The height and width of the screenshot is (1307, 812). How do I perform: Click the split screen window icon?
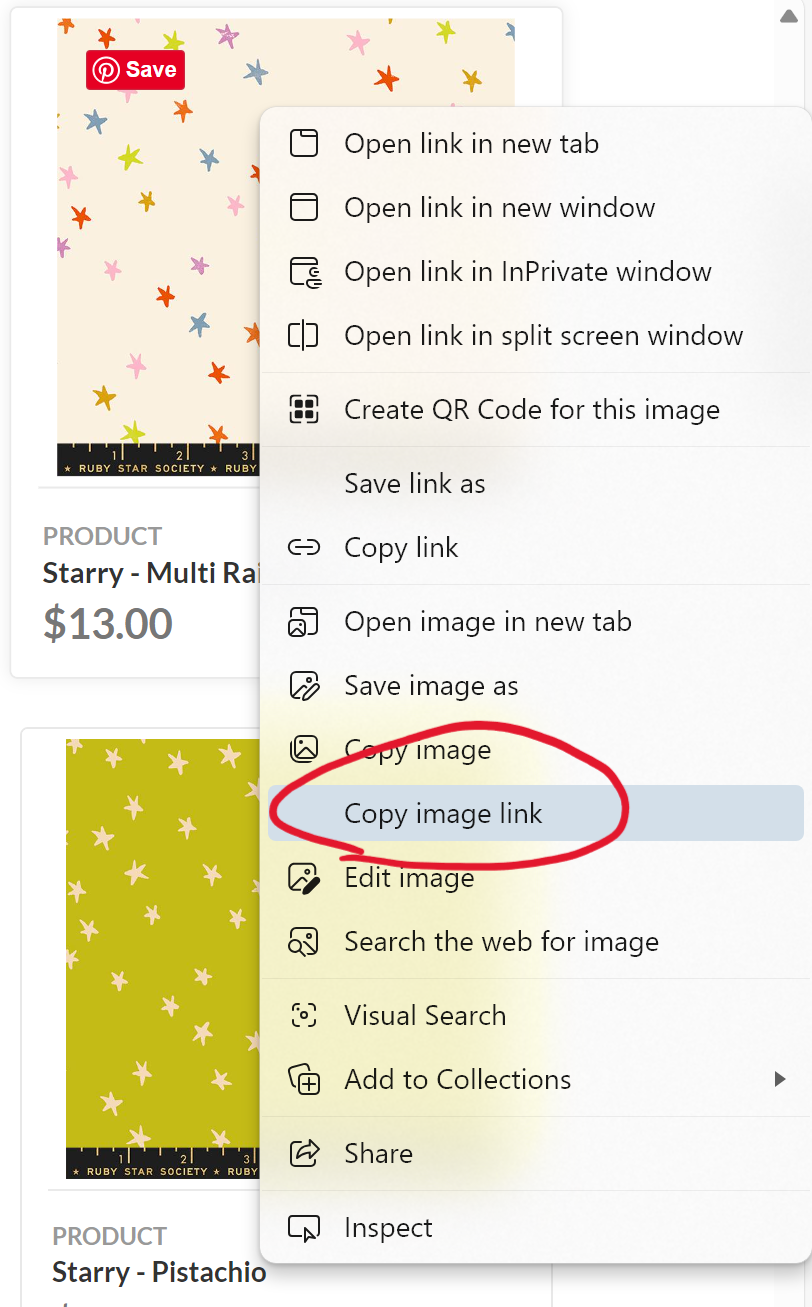point(303,335)
